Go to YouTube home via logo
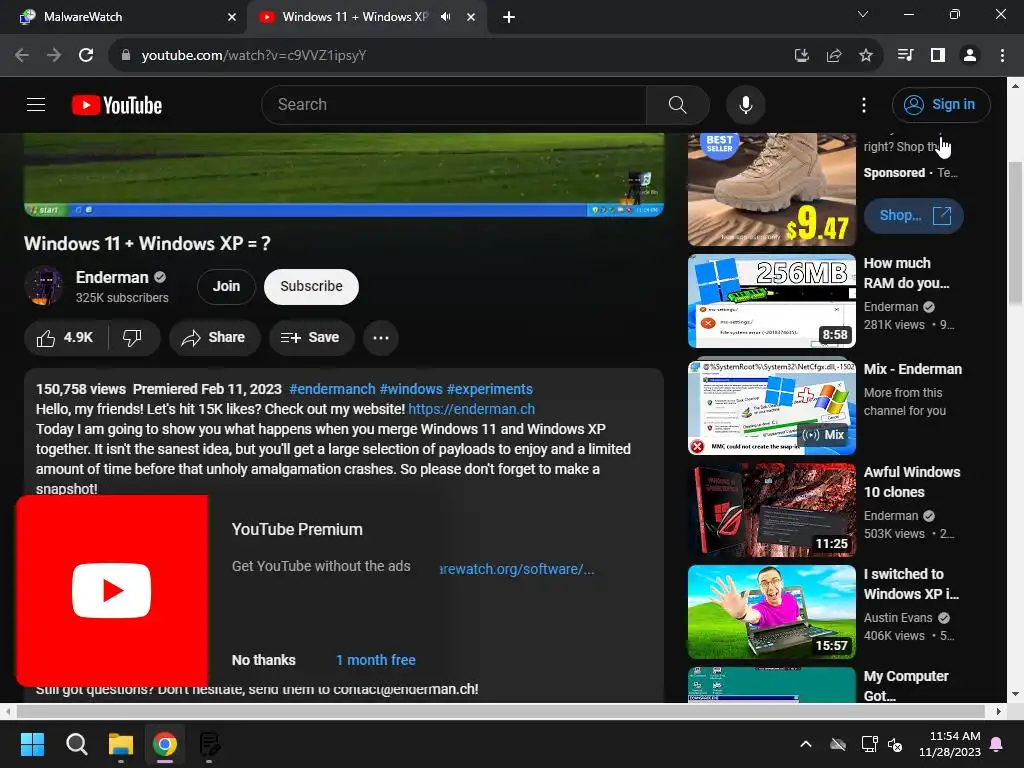Image resolution: width=1024 pixels, height=768 pixels. (117, 105)
